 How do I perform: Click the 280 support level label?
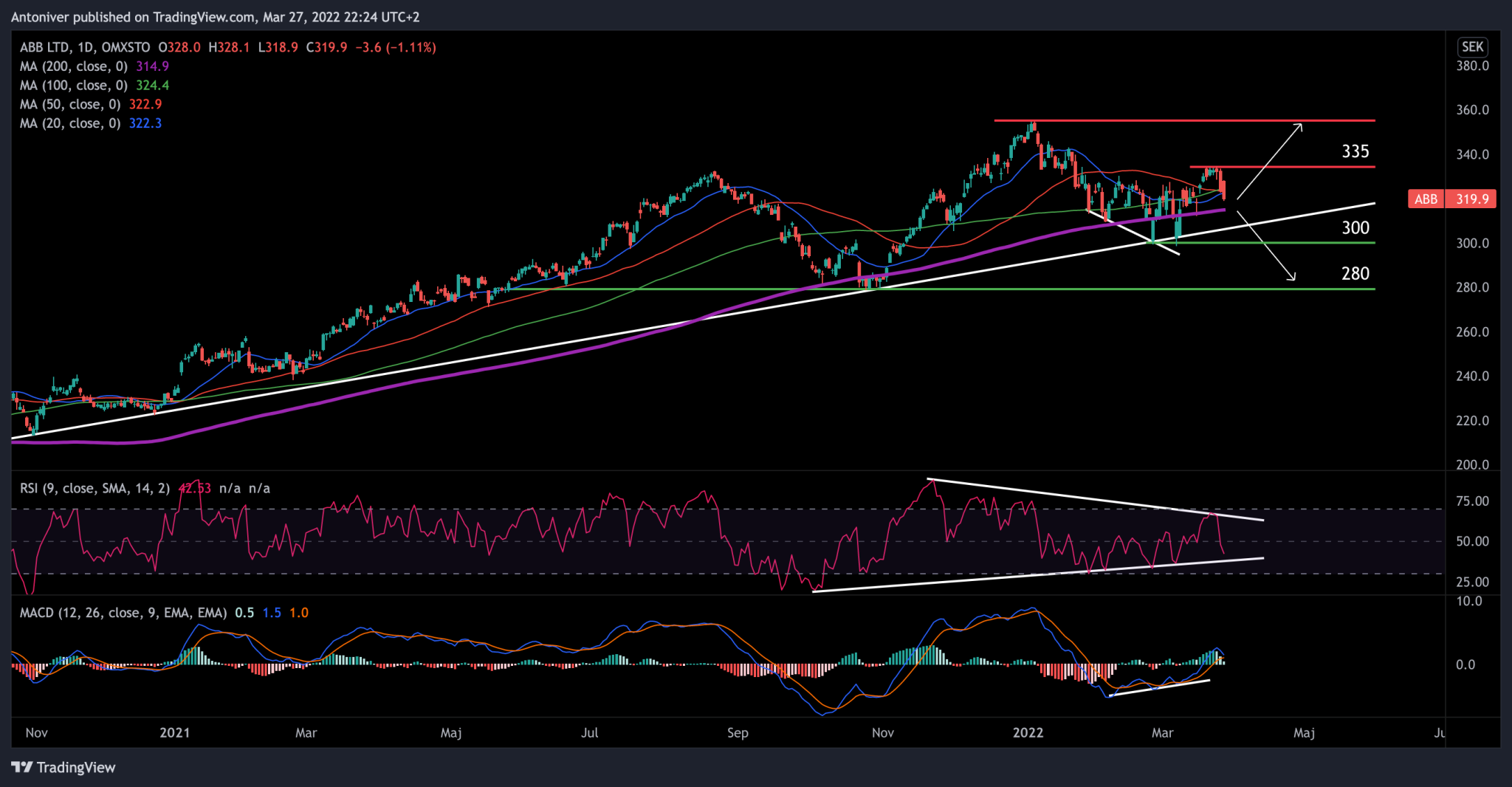(1355, 274)
